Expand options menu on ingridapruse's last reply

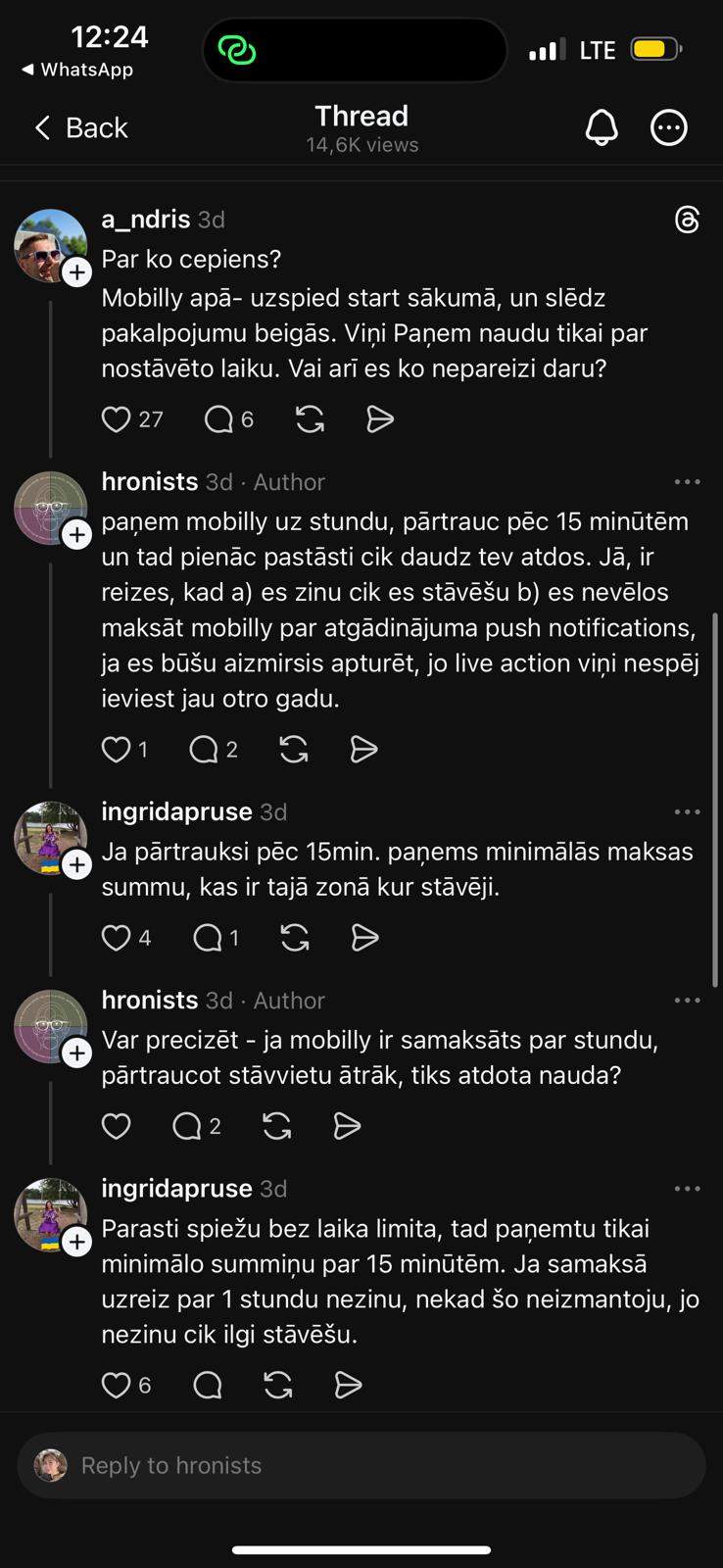coord(688,1189)
